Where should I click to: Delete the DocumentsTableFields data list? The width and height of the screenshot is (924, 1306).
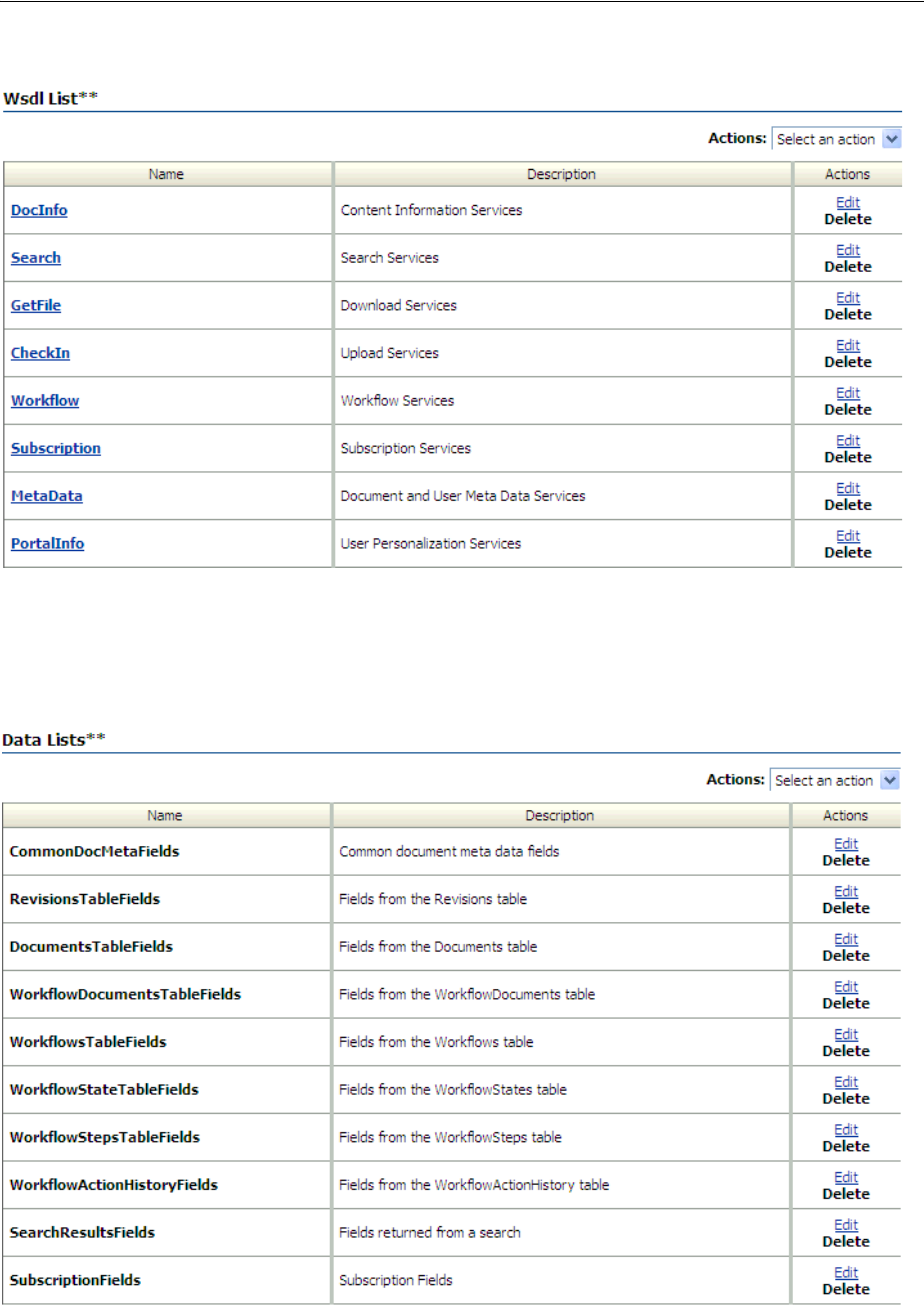point(846,955)
